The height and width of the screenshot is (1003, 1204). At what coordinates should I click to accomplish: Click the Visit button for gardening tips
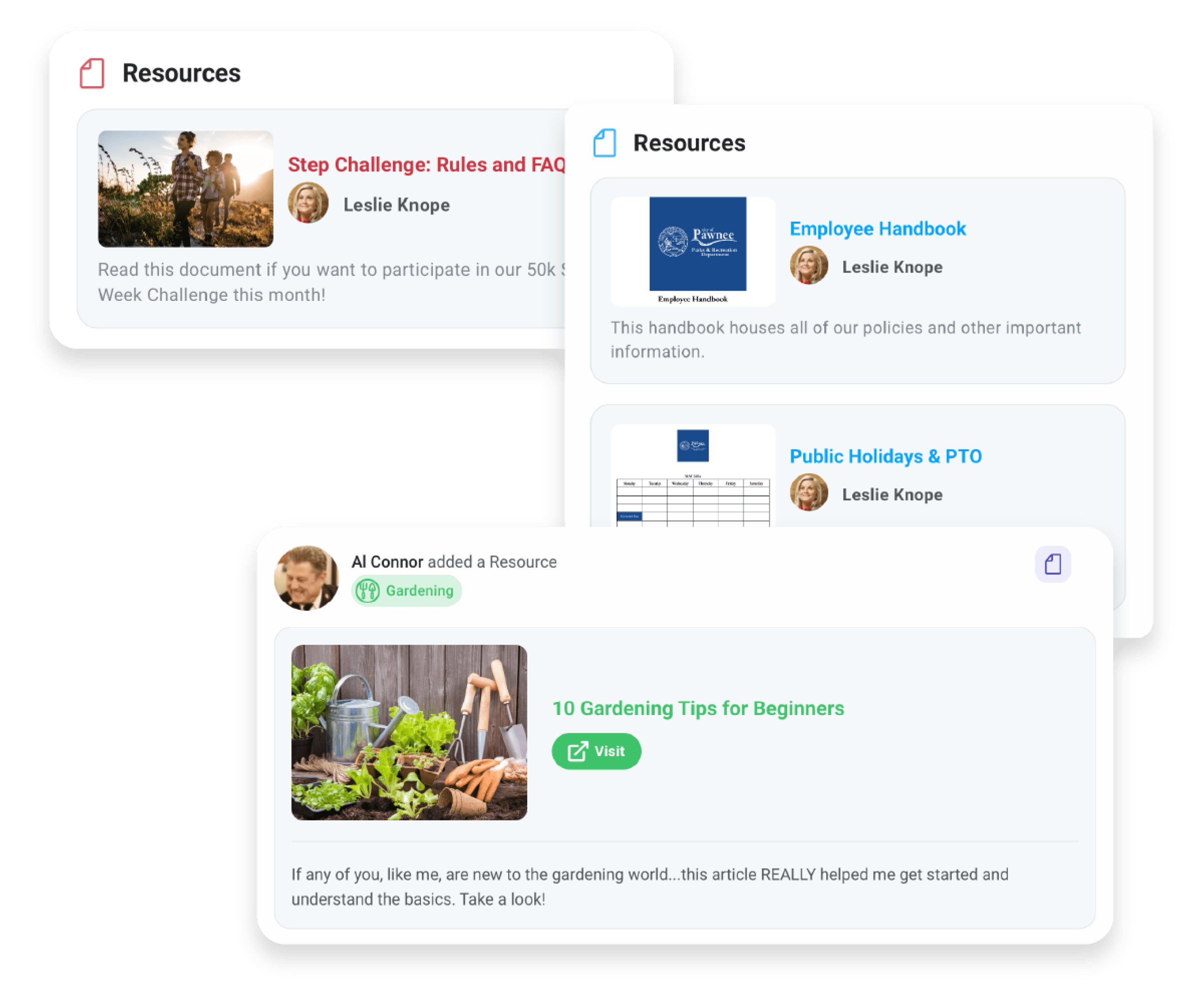click(x=596, y=750)
